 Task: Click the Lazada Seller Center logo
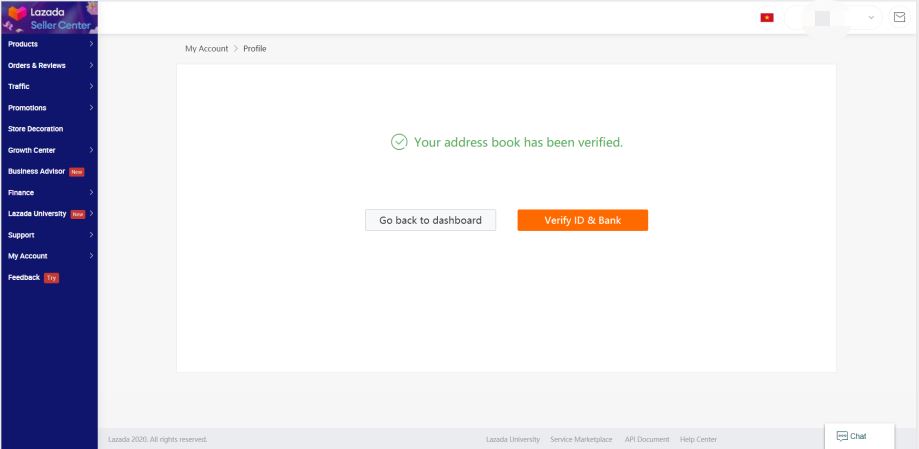click(49, 18)
